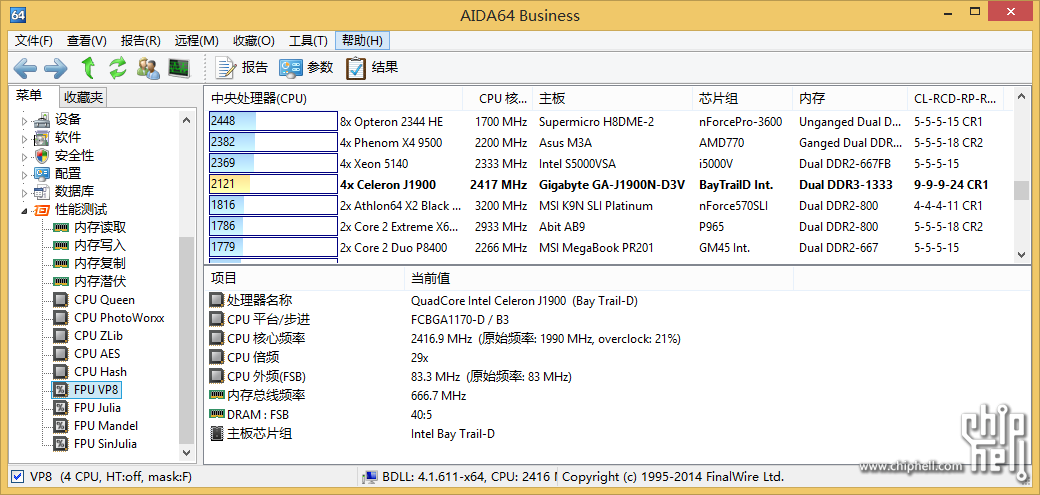The image size is (1040, 495).
Task: Select the CPU PhotoWorxx chip icon
Action: tap(60, 318)
